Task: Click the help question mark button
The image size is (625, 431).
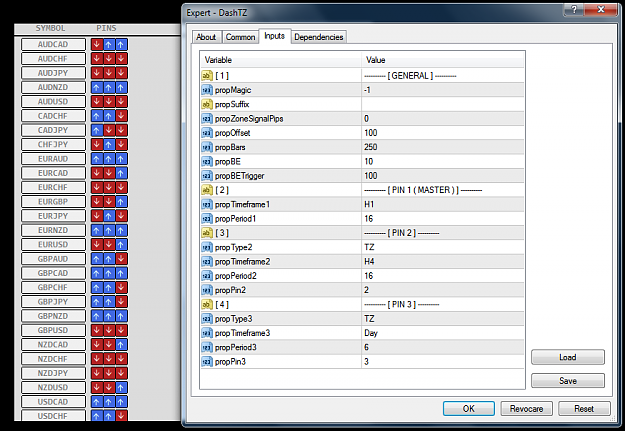Action: [574, 10]
